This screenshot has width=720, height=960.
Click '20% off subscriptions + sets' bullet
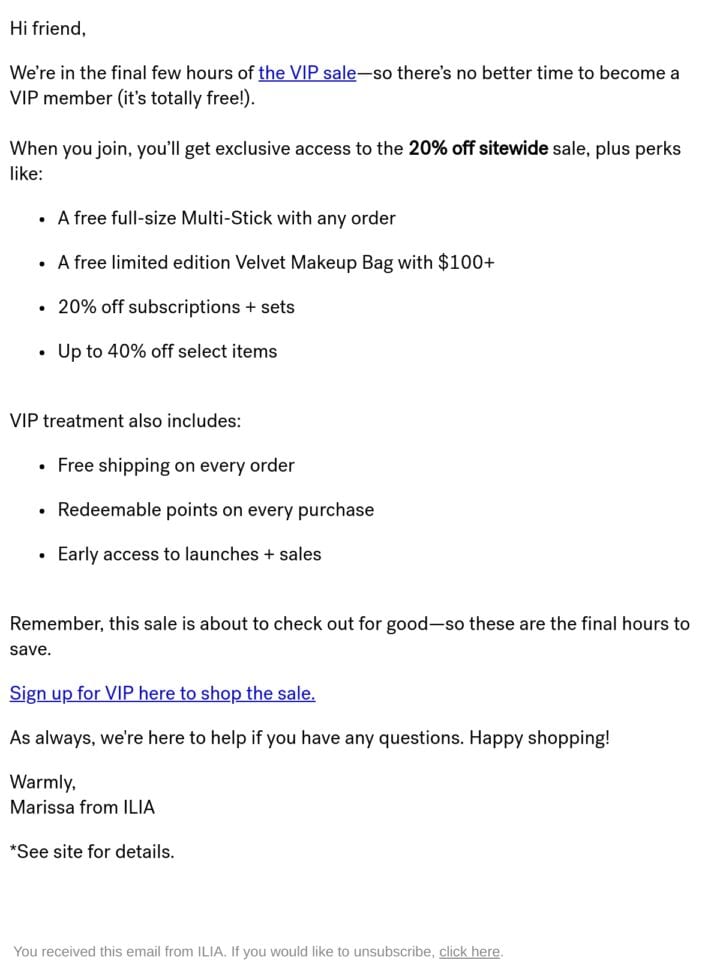176,307
